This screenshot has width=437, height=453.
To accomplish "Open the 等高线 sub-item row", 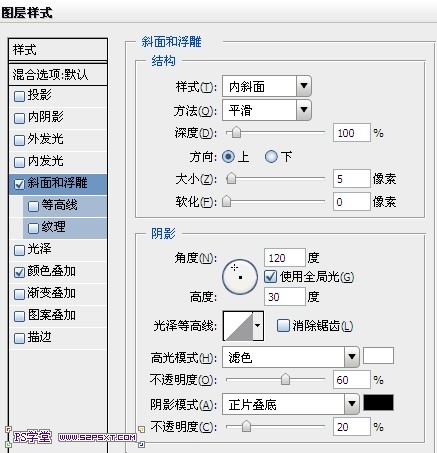I will click(65, 206).
